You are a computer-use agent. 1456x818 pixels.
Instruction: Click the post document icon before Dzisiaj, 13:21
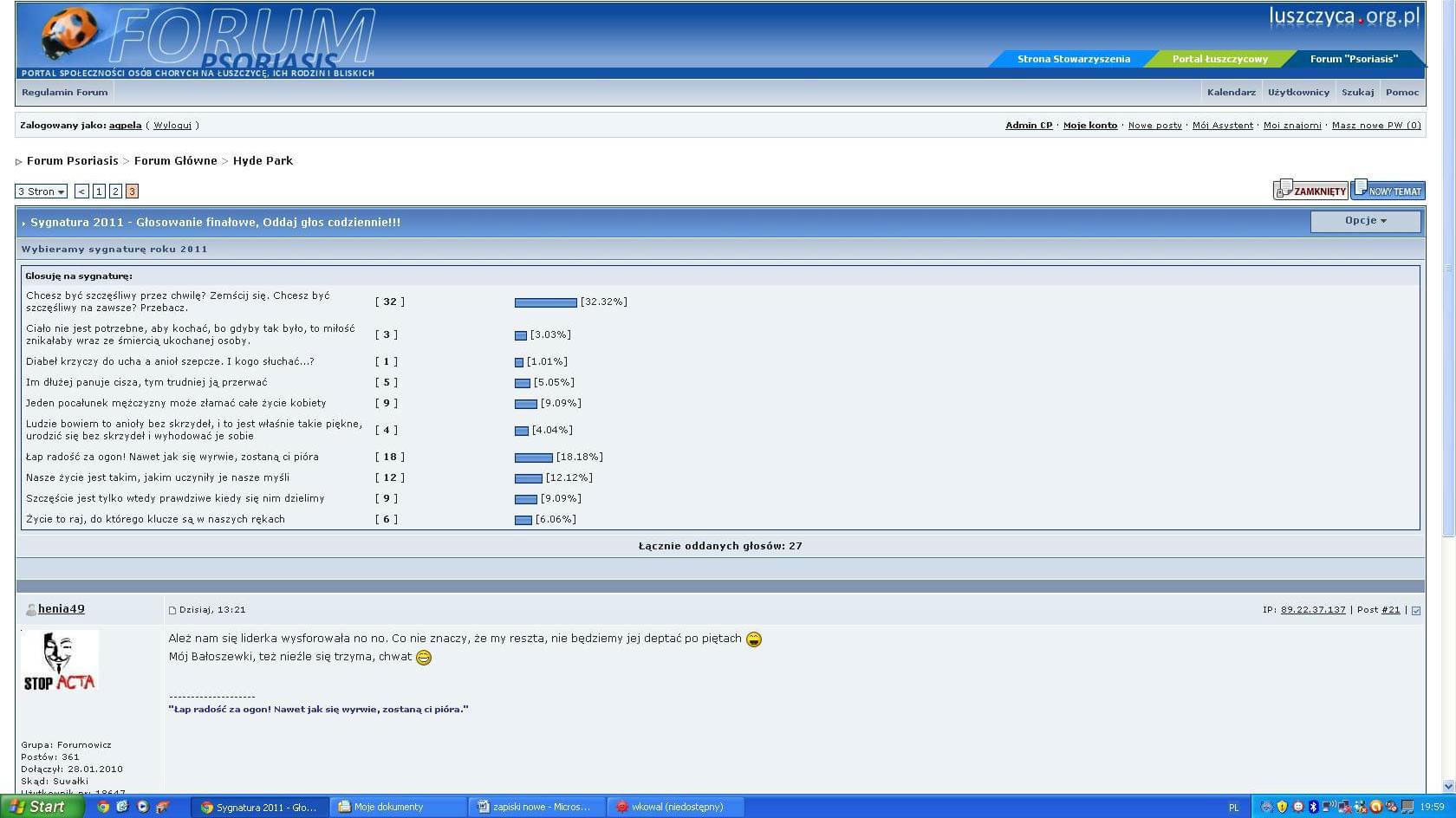click(172, 610)
